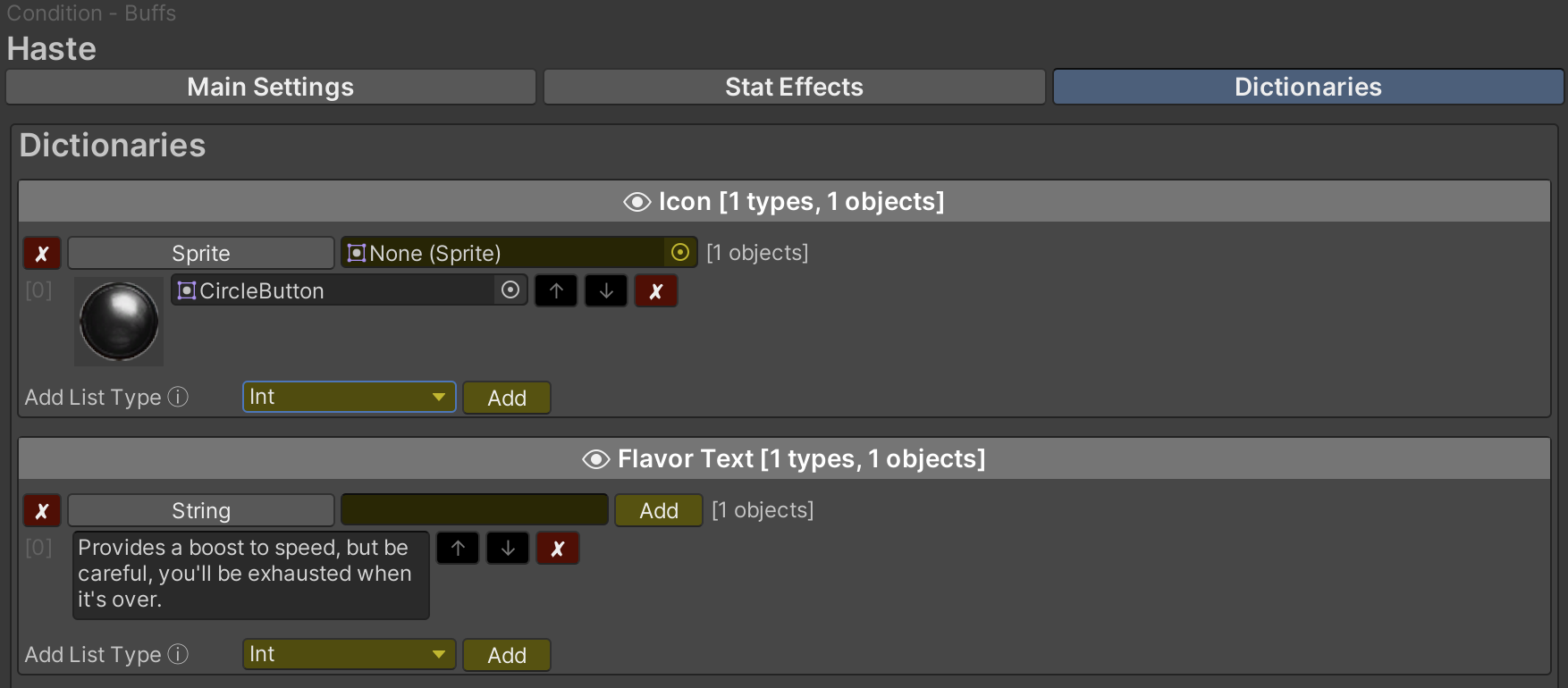Viewport: 1568px width, 688px height.
Task: Open Add List Type dropdown in Flavor Text section
Action: click(349, 654)
